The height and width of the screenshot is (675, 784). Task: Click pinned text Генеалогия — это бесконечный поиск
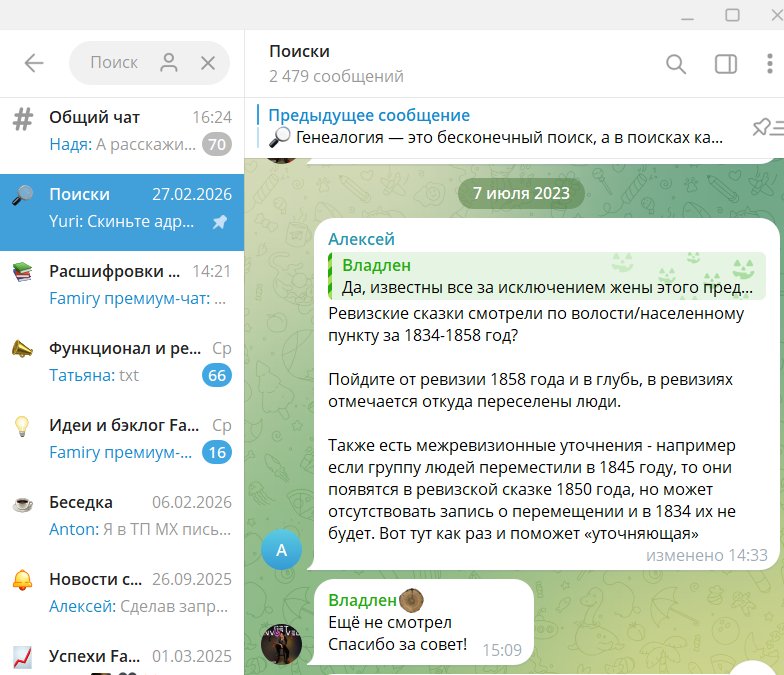(x=445, y=138)
